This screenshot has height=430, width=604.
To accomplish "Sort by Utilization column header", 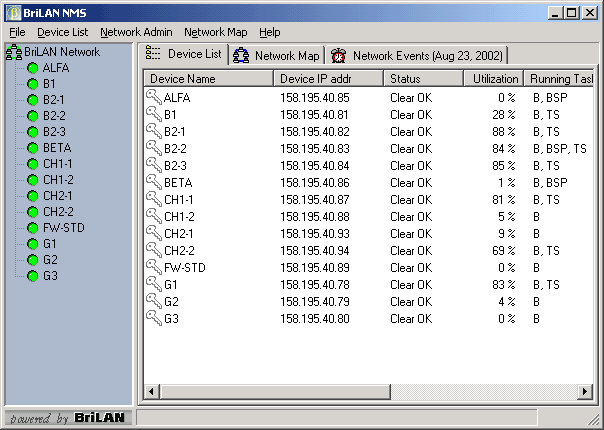I will 494,79.
